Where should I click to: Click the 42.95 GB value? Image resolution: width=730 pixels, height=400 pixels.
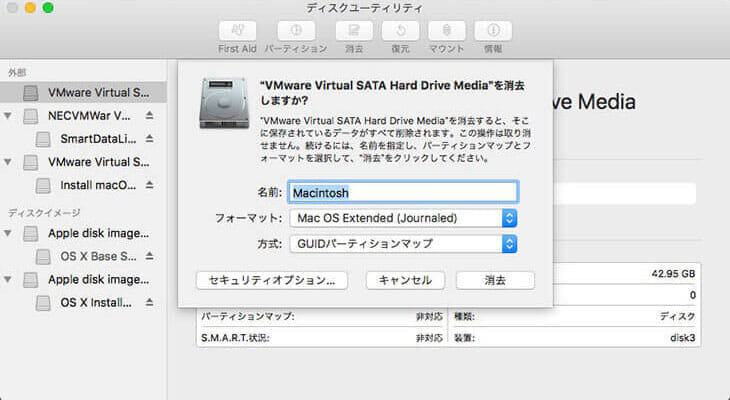coord(673,273)
